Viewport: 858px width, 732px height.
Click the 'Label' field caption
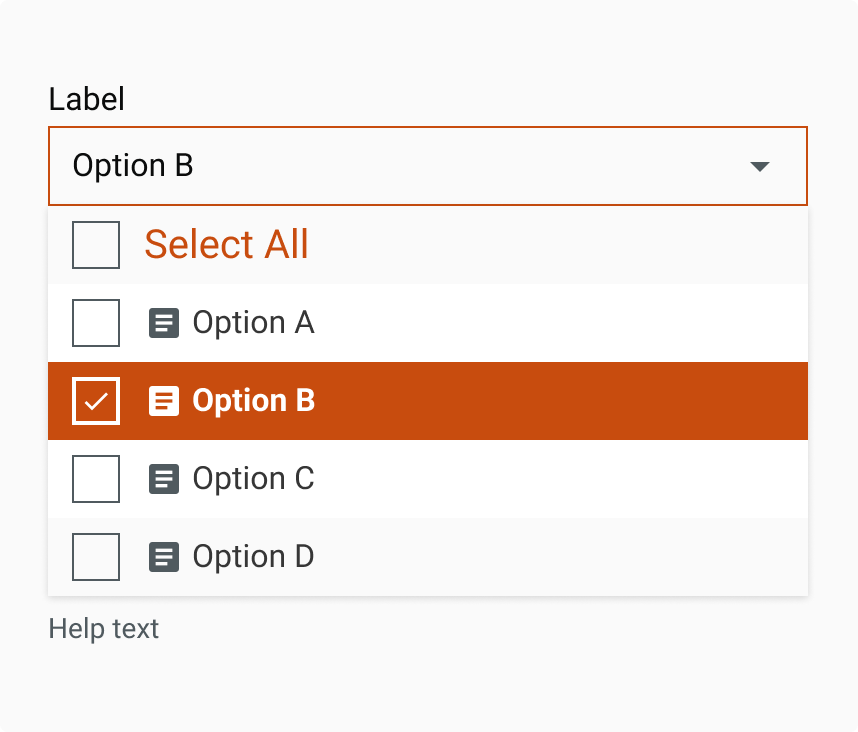point(87,99)
